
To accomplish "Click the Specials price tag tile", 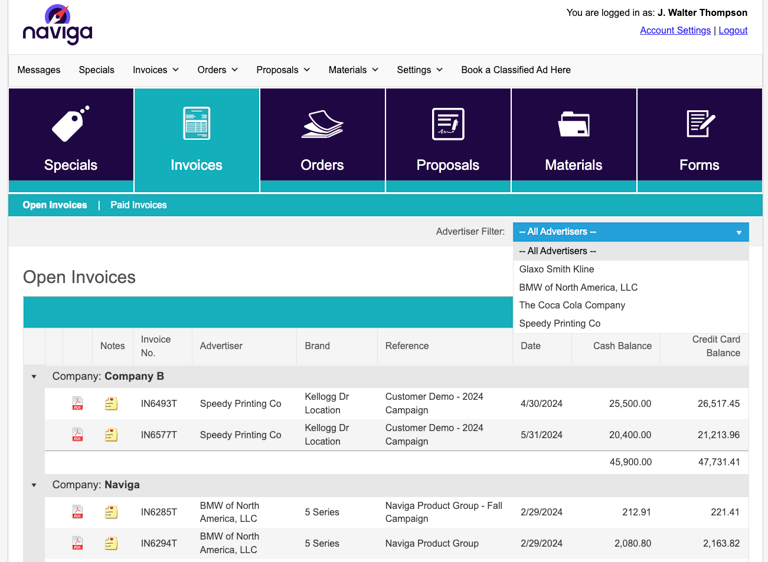I will pos(71,140).
